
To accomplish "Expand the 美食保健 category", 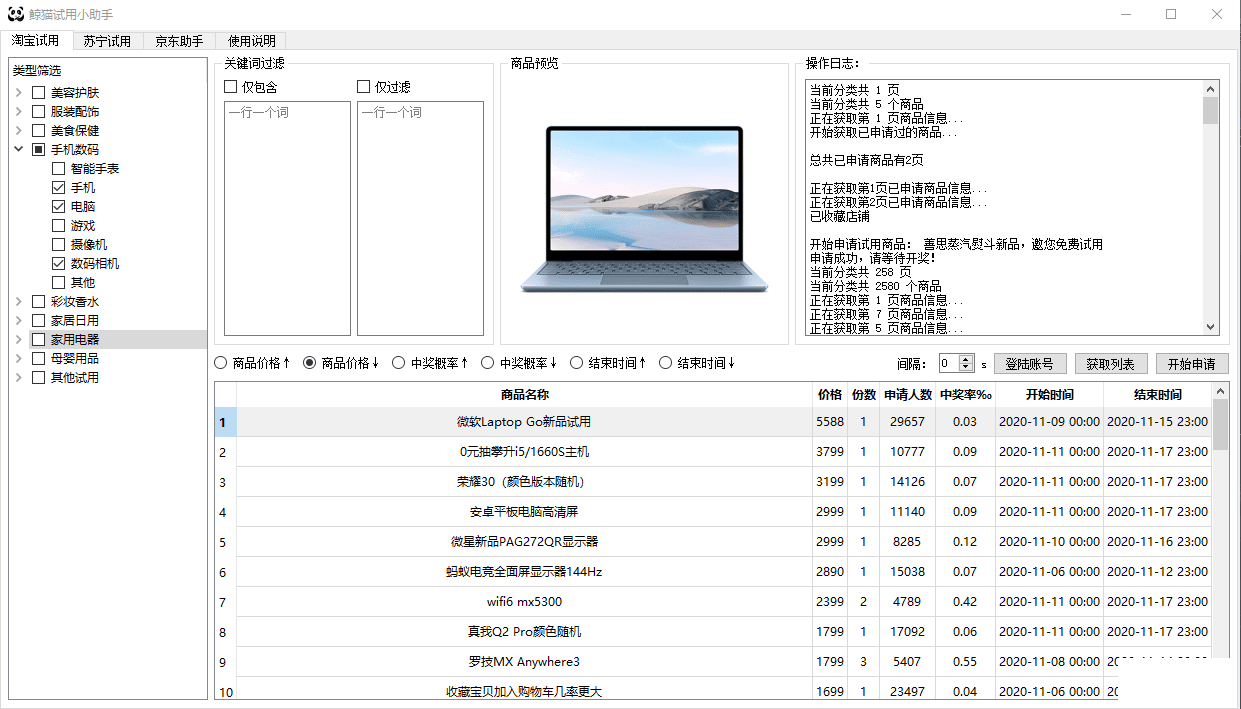I will point(18,131).
